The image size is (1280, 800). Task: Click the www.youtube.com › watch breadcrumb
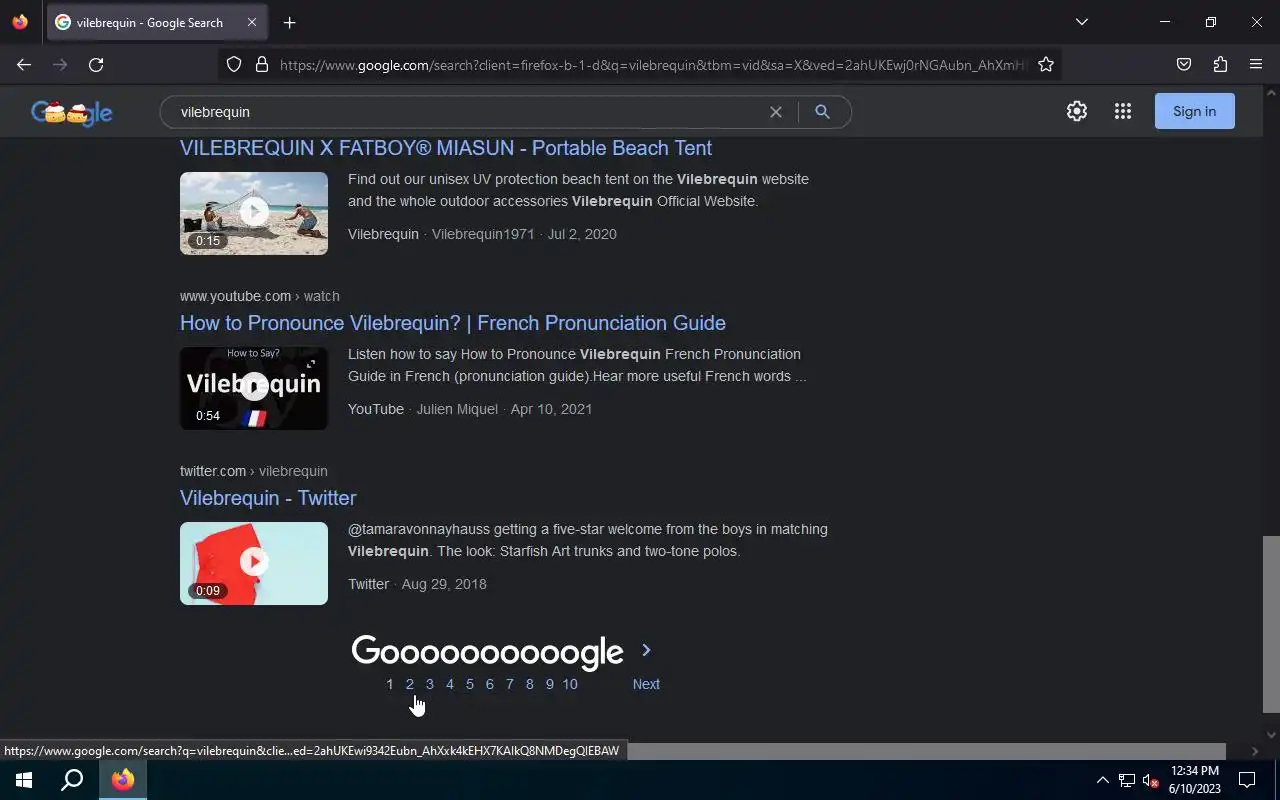click(x=260, y=296)
